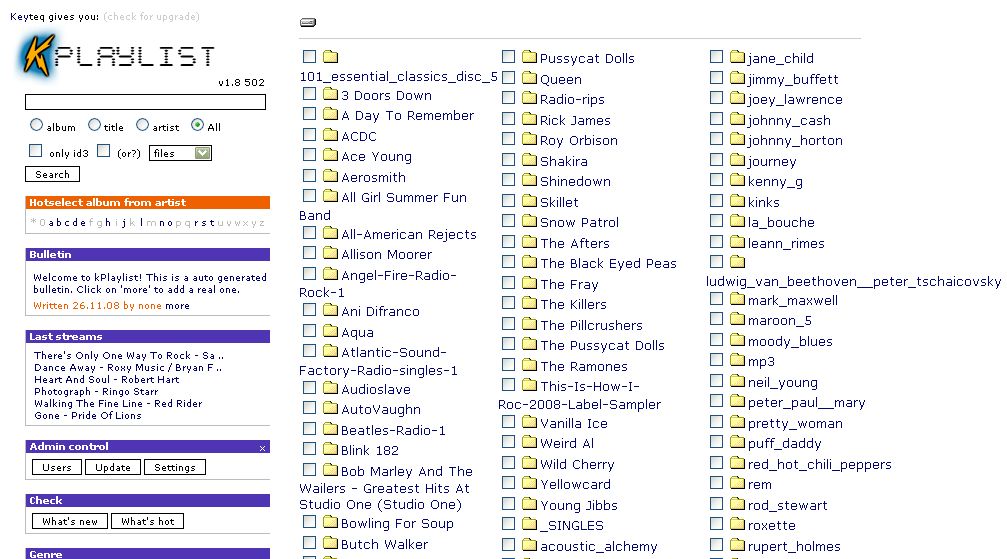Image resolution: width=1007 pixels, height=559 pixels.
Task: Open ludwig_van_beethoven__peter_tschaicovsky folder name
Action: (x=854, y=281)
